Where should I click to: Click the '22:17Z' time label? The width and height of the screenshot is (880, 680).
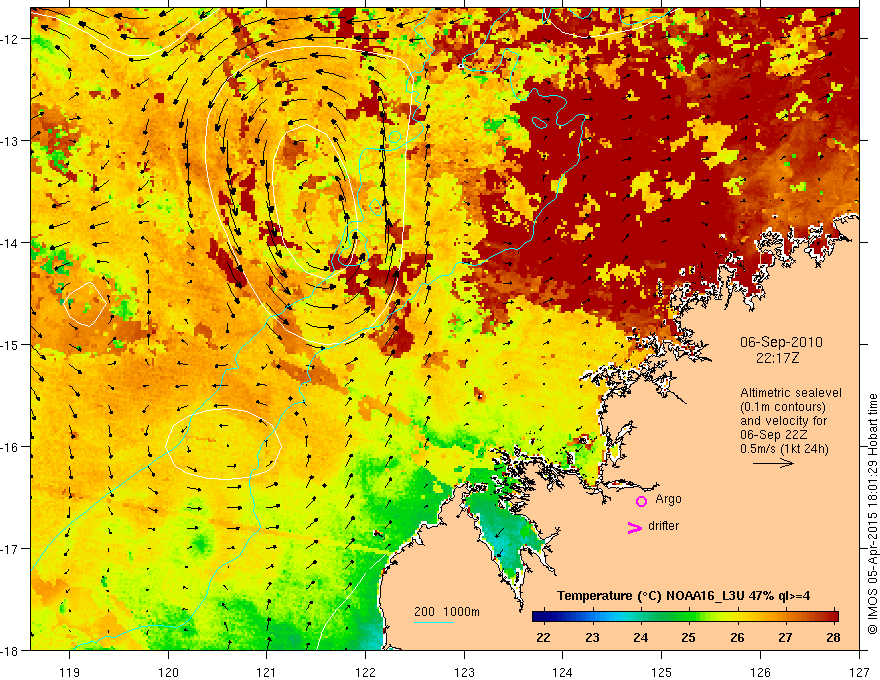point(777,358)
